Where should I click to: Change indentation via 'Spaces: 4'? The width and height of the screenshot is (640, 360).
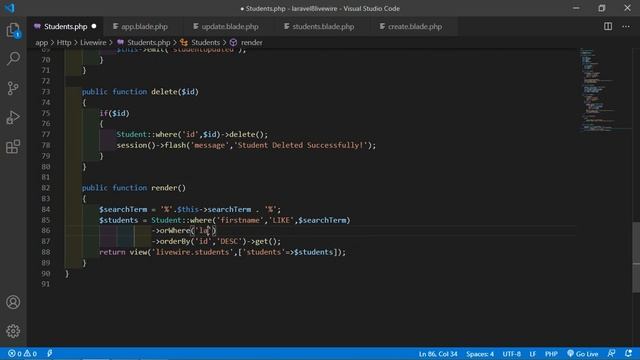pos(480,354)
